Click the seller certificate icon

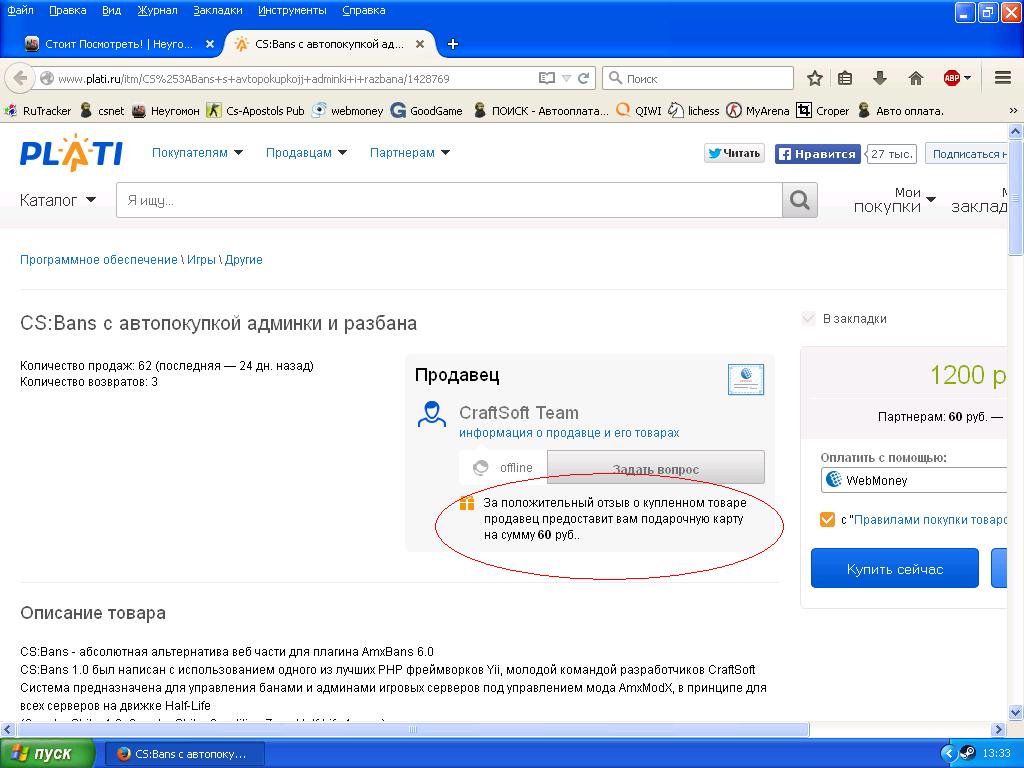click(746, 379)
